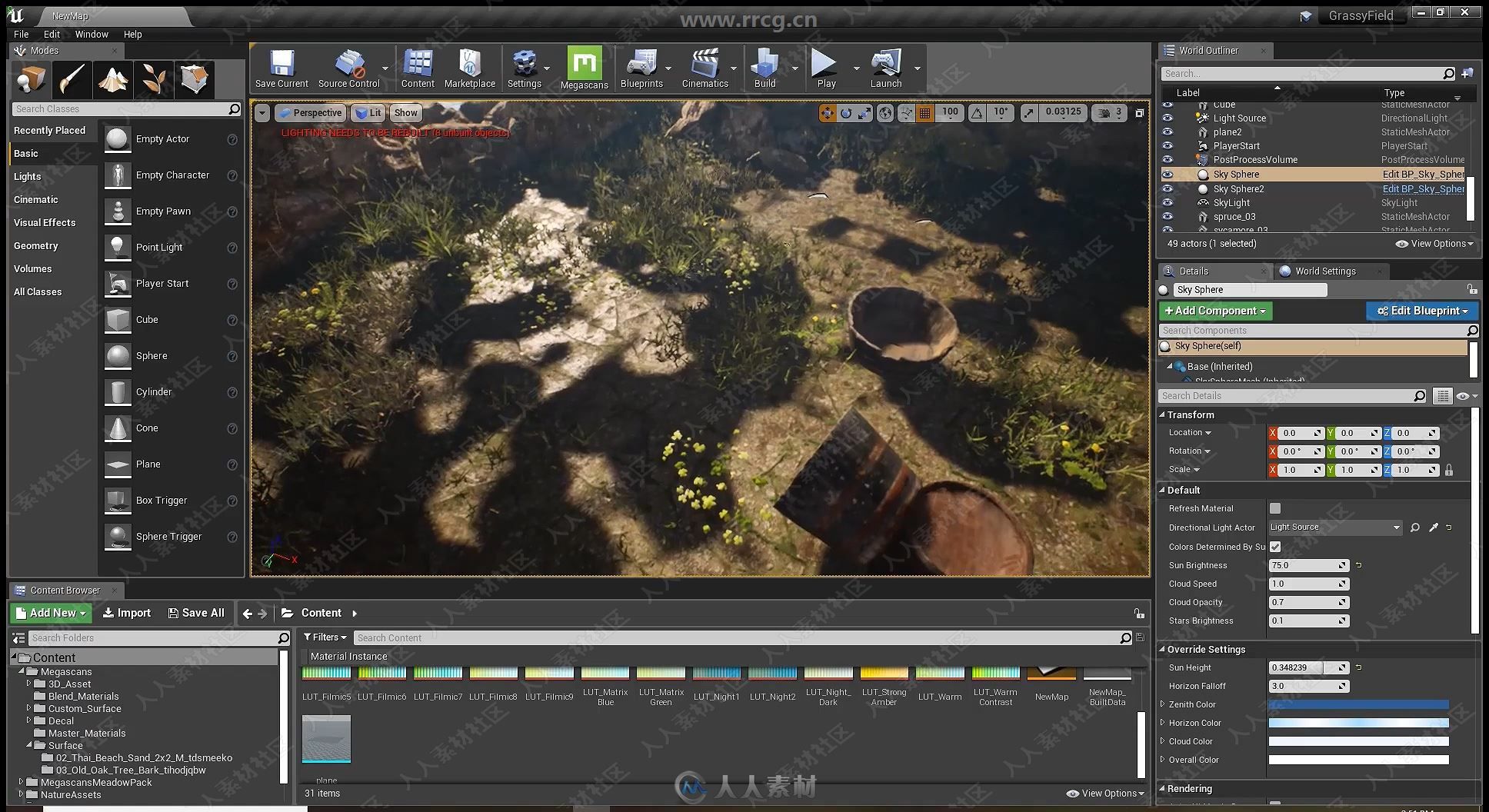
Task: Open the Blueprints toolbar icon
Action: coord(641,68)
